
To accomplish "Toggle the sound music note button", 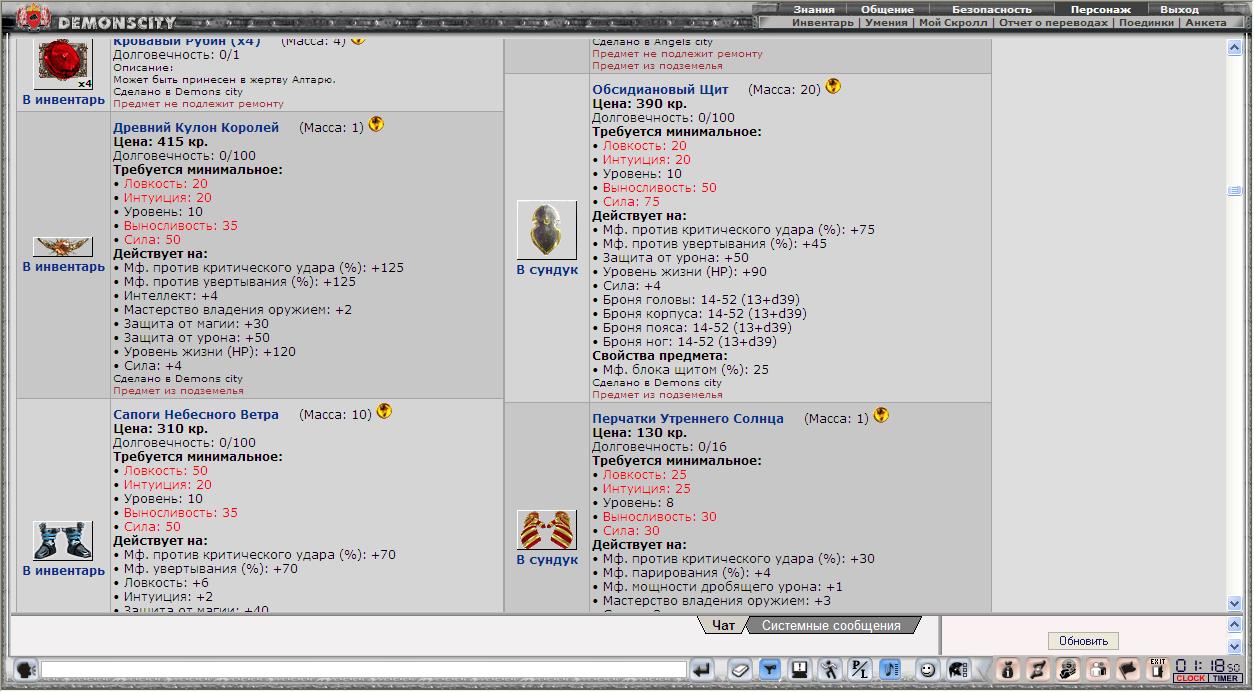I will point(891,669).
